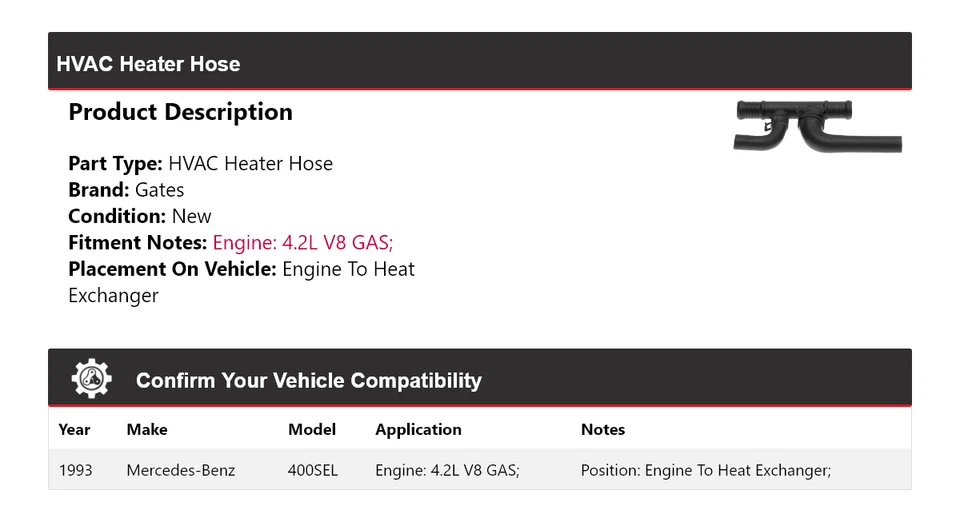The image size is (960, 522).
Task: Click the gear compatibility icon
Action: point(92,379)
